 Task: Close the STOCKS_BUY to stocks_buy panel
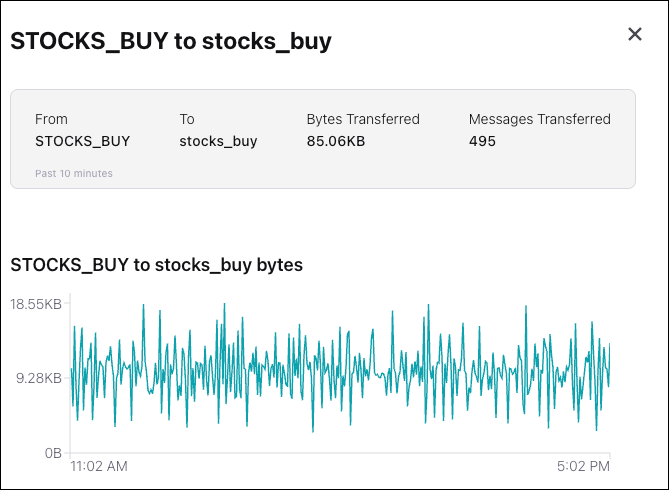[x=634, y=34]
